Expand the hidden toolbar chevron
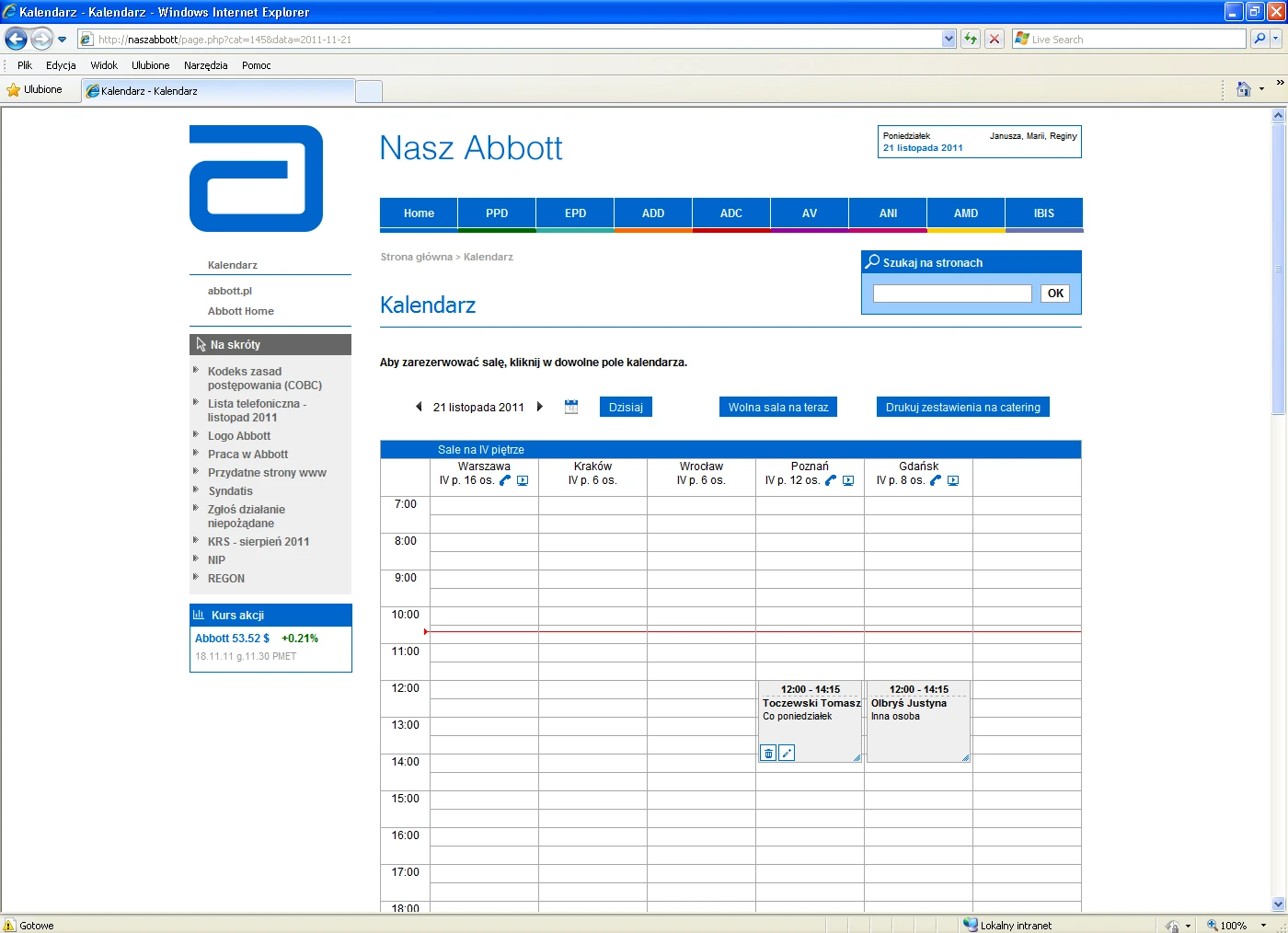 click(x=1280, y=83)
